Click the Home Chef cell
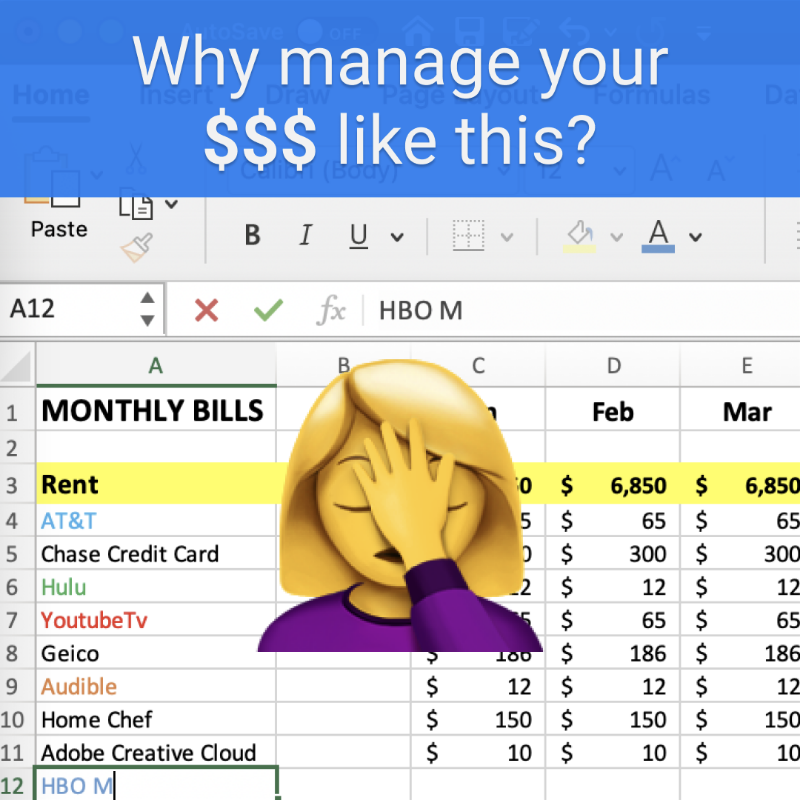Screen dimensions: 800x800 [x=156, y=720]
